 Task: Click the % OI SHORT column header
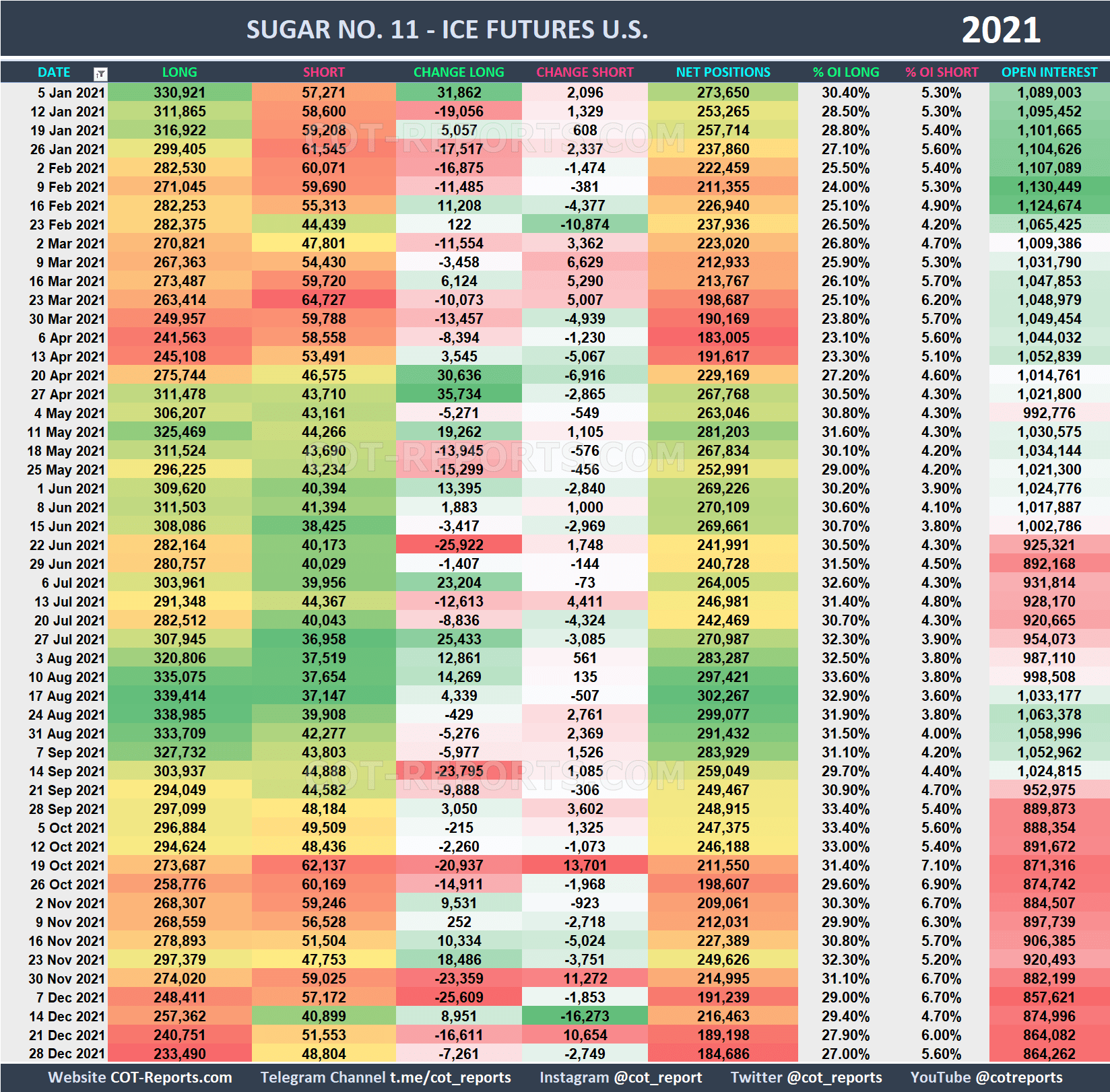click(942, 72)
